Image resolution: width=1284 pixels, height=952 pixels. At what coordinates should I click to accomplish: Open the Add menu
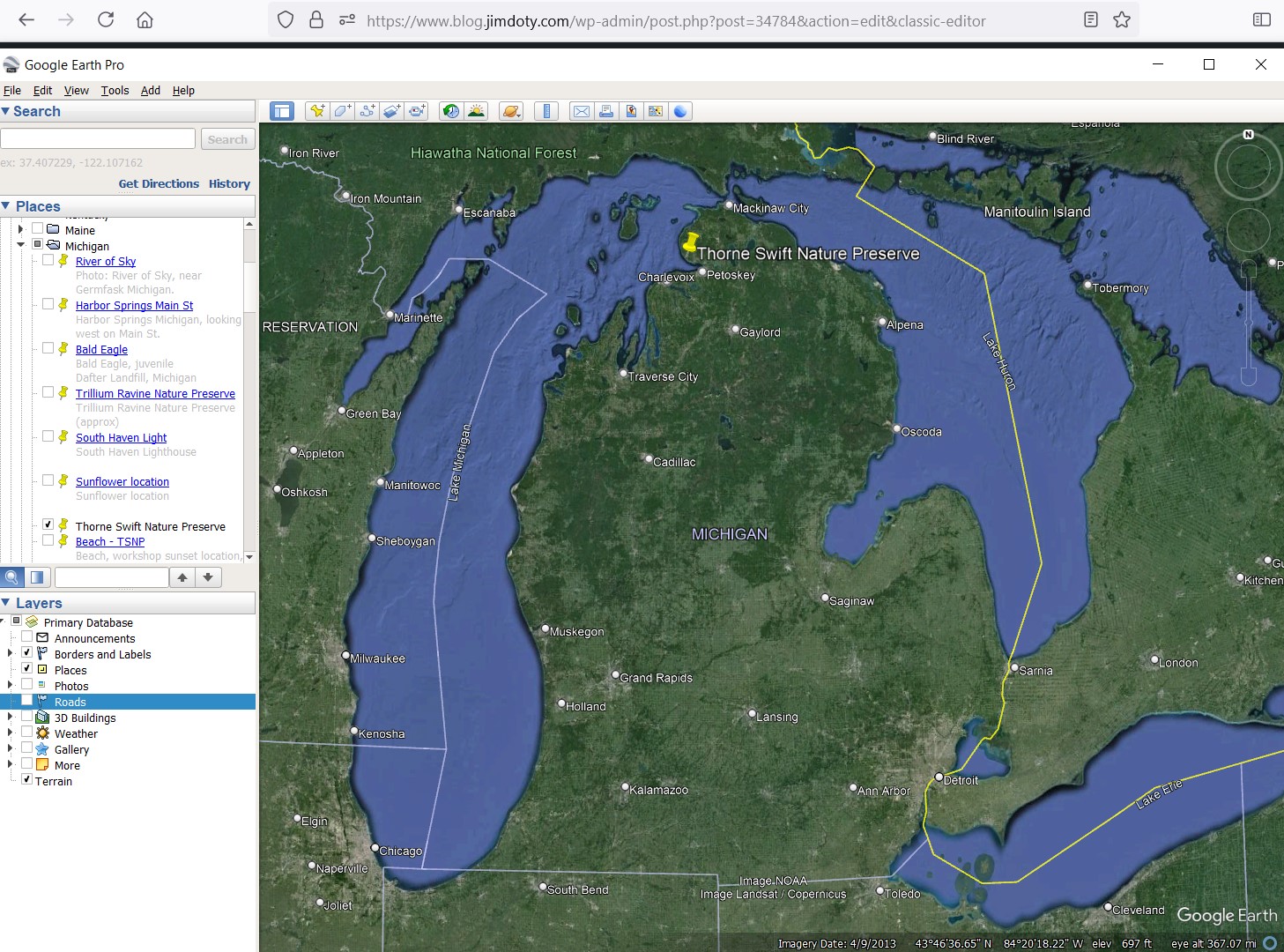point(151,90)
